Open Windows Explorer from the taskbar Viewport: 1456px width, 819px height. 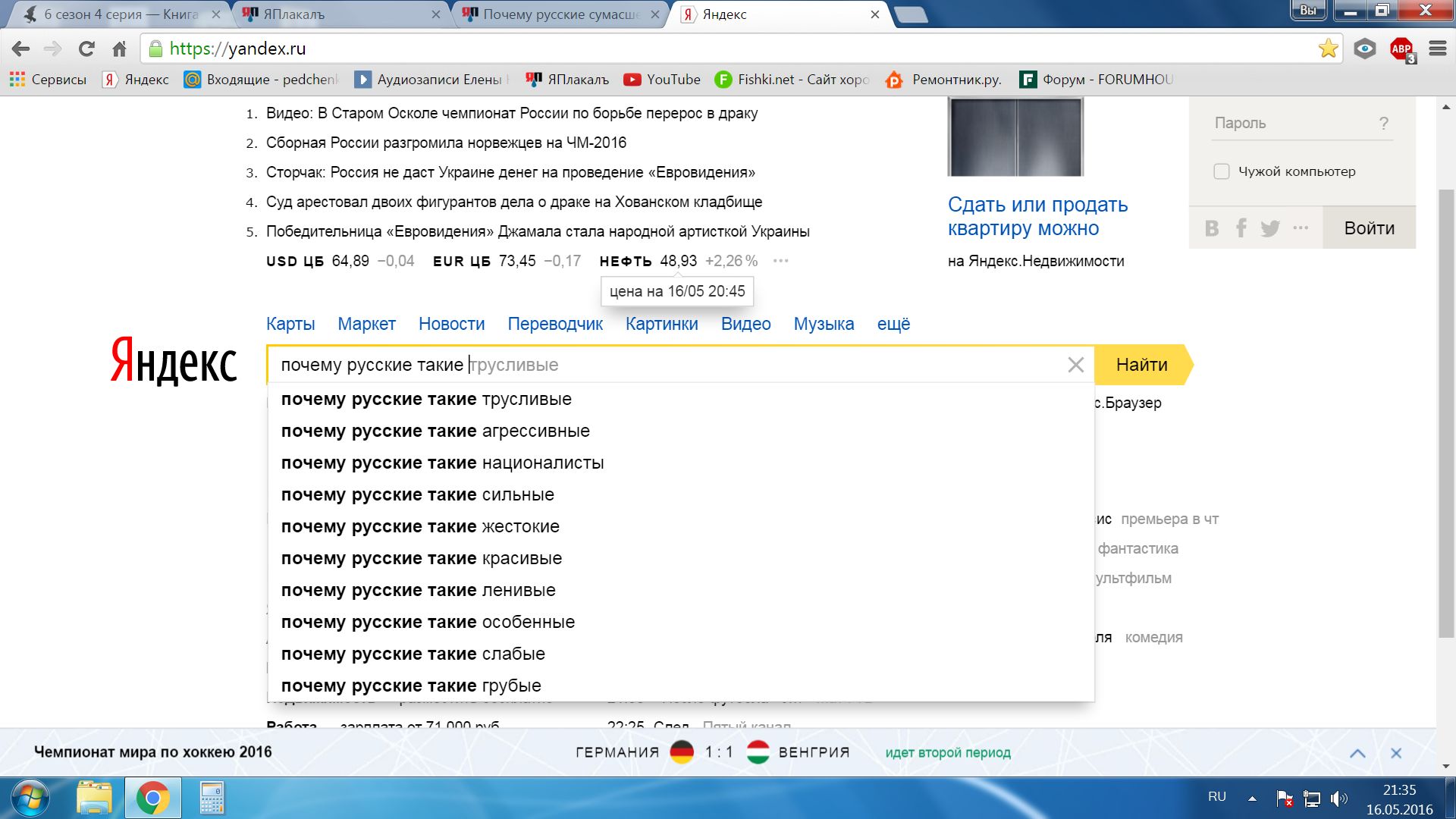coord(95,798)
